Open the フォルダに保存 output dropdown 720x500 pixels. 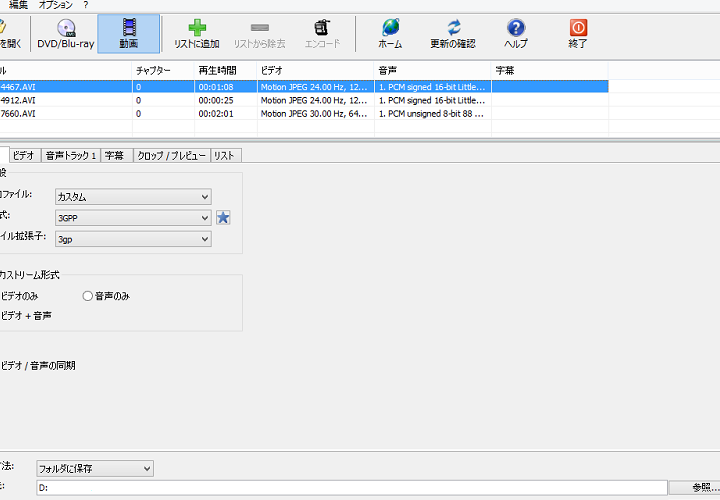[94, 468]
